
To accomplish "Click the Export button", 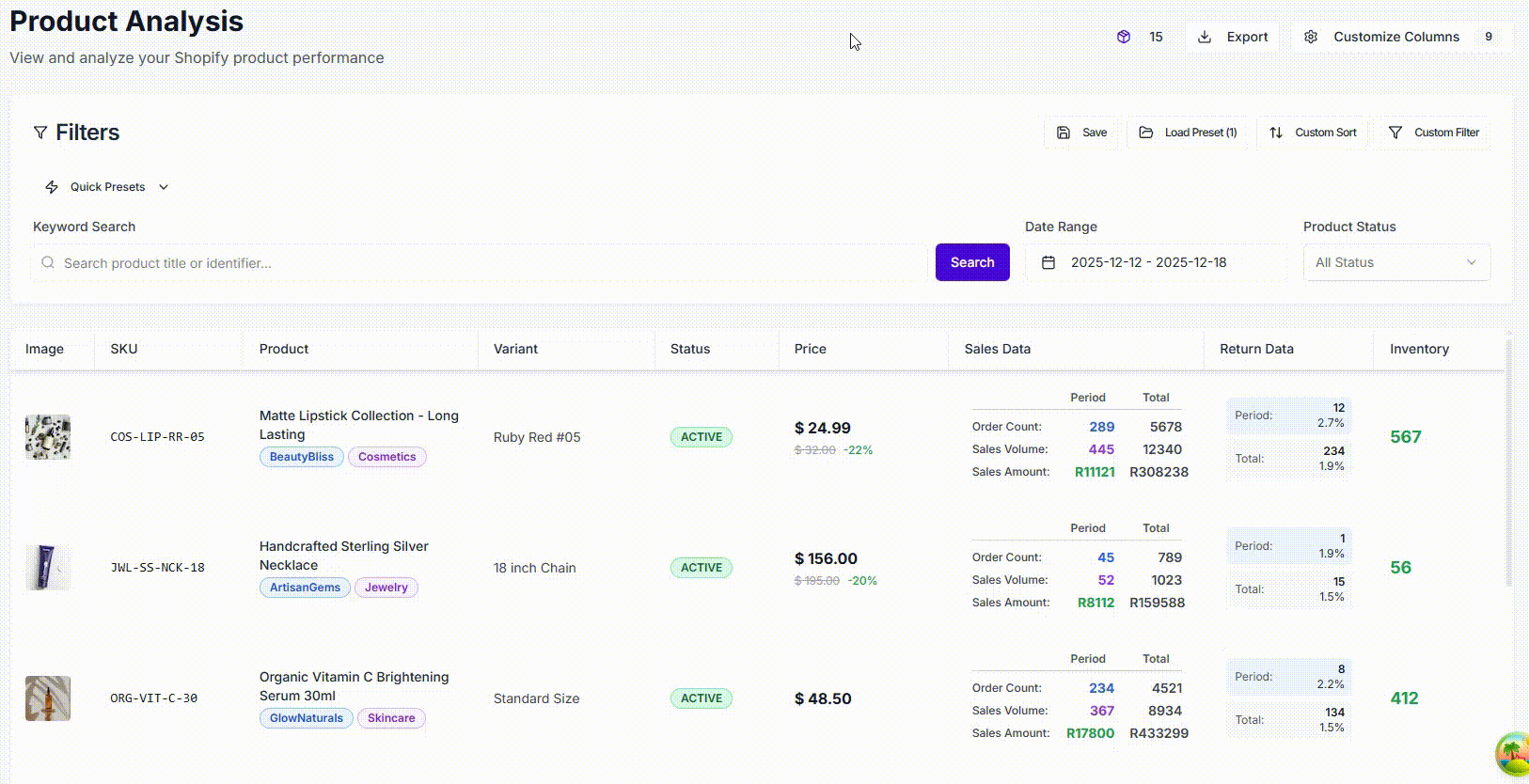I will click(x=1233, y=37).
